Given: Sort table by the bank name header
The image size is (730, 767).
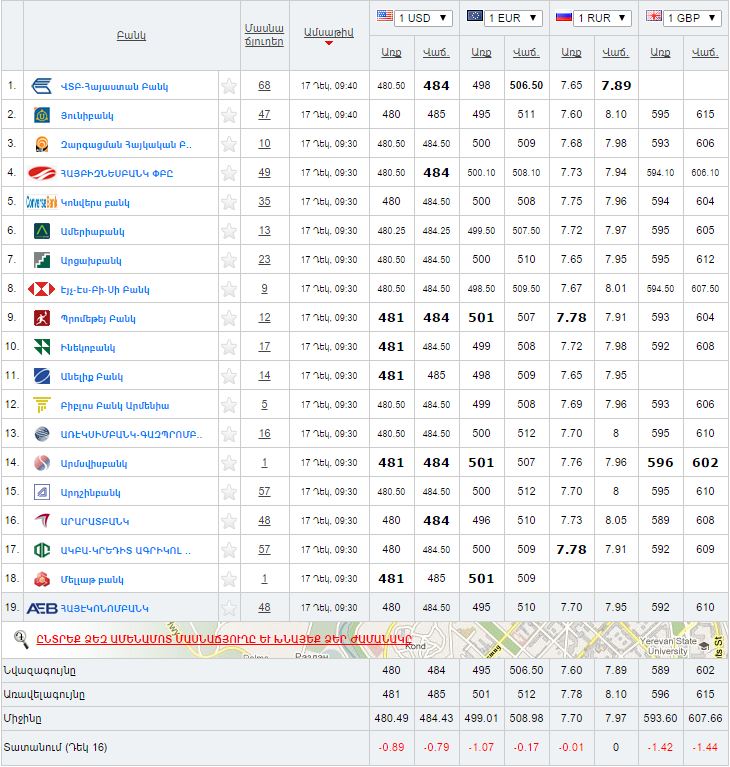Looking at the screenshot, I should [131, 36].
